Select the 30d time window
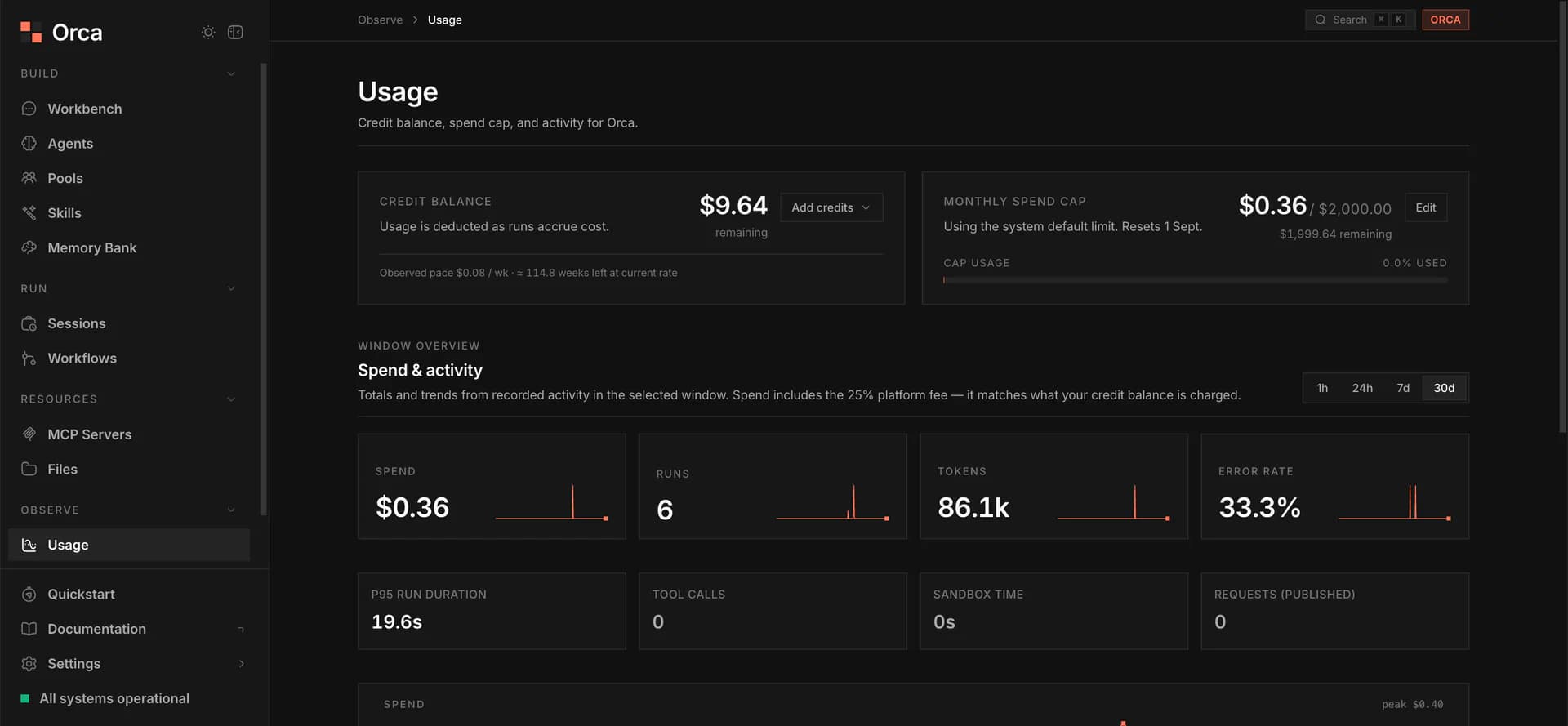The height and width of the screenshot is (726, 1568). pyautogui.click(x=1444, y=388)
